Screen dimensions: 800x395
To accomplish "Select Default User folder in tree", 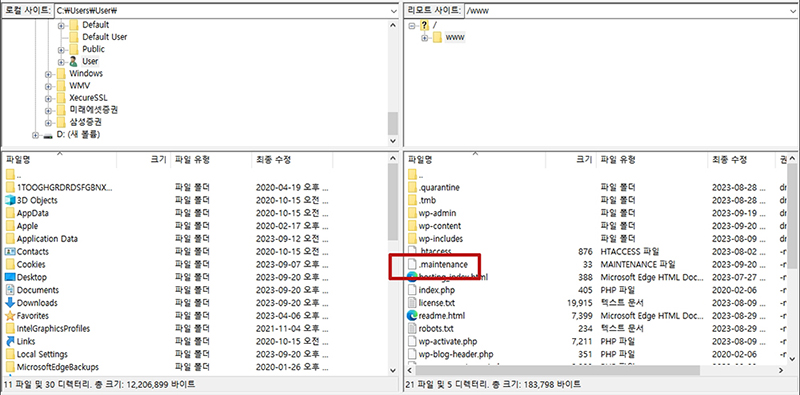I will point(105,37).
